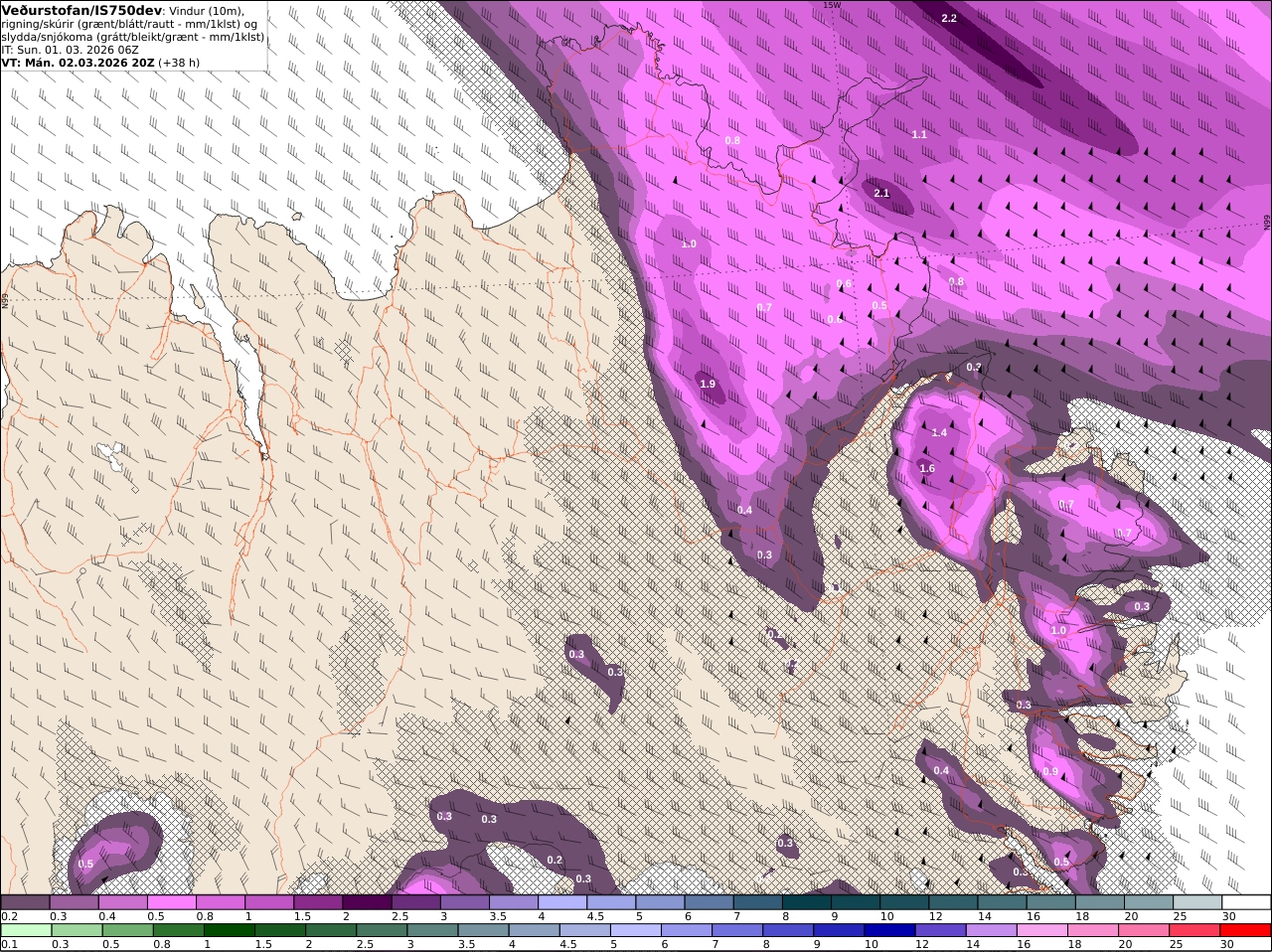Click the Veðurstofan/IS750dev title text
The height and width of the screenshot is (952, 1272).
[81, 10]
